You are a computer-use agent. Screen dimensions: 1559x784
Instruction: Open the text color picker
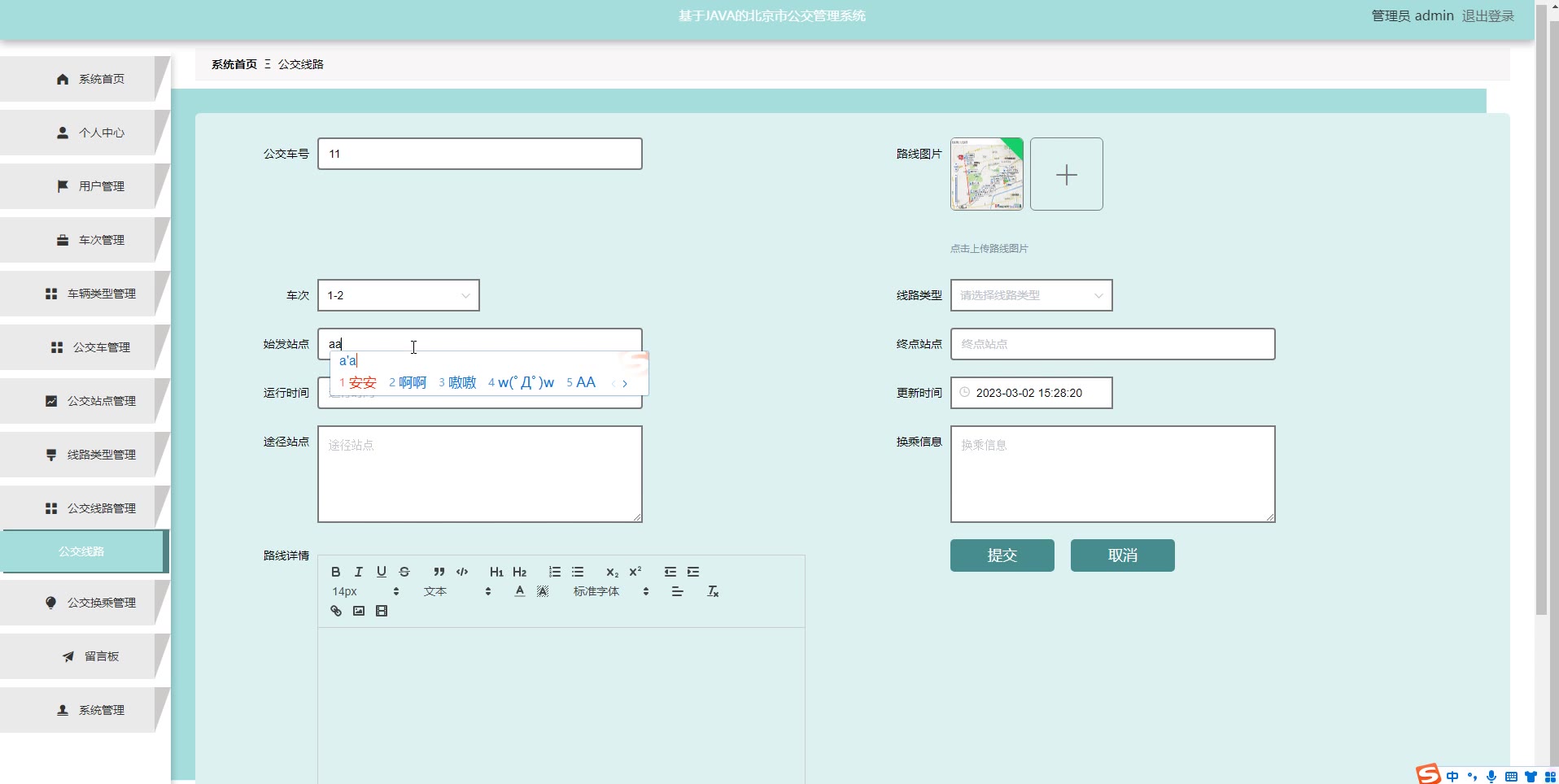click(x=520, y=591)
